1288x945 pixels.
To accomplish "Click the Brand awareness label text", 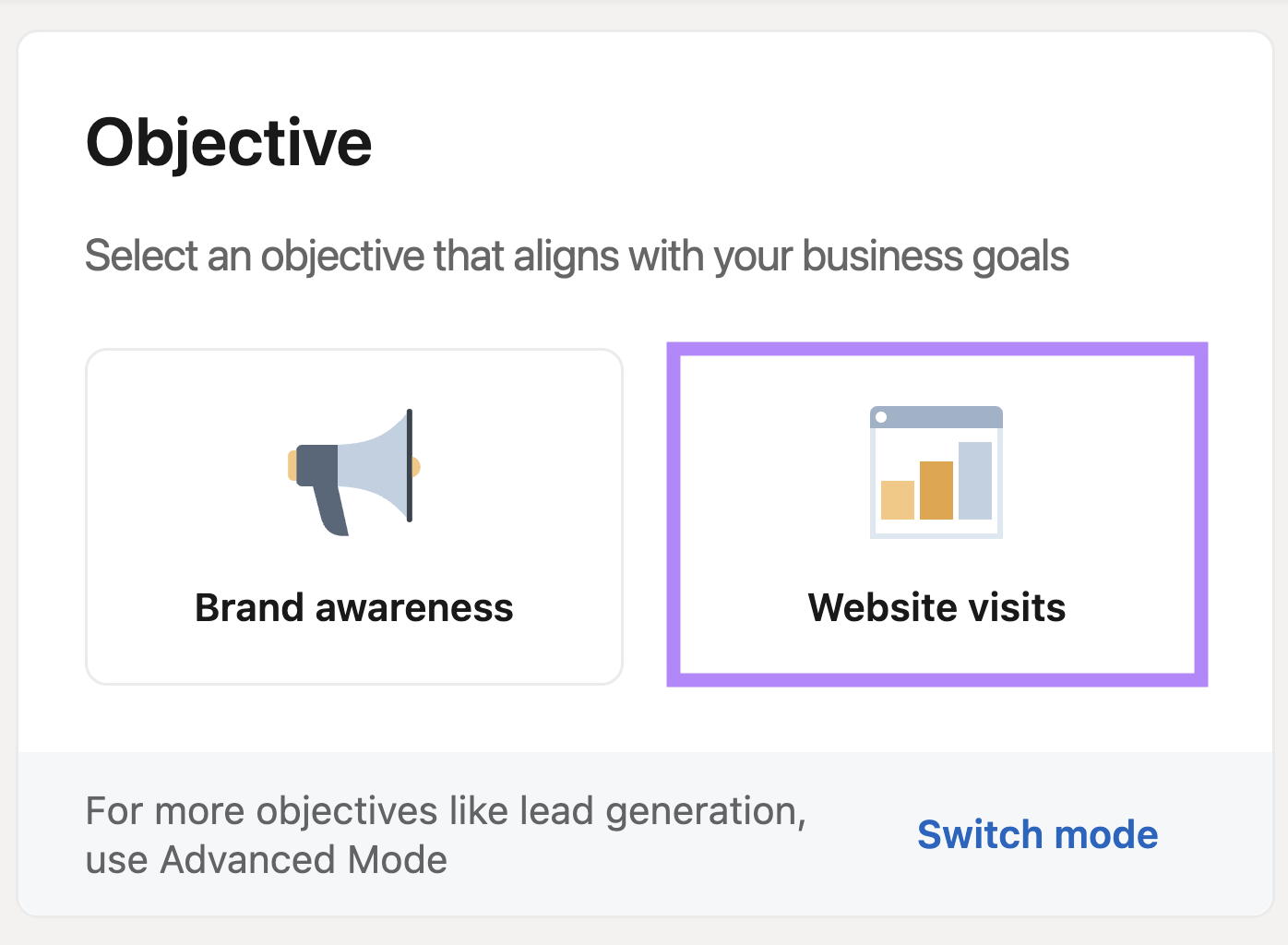I will (353, 607).
